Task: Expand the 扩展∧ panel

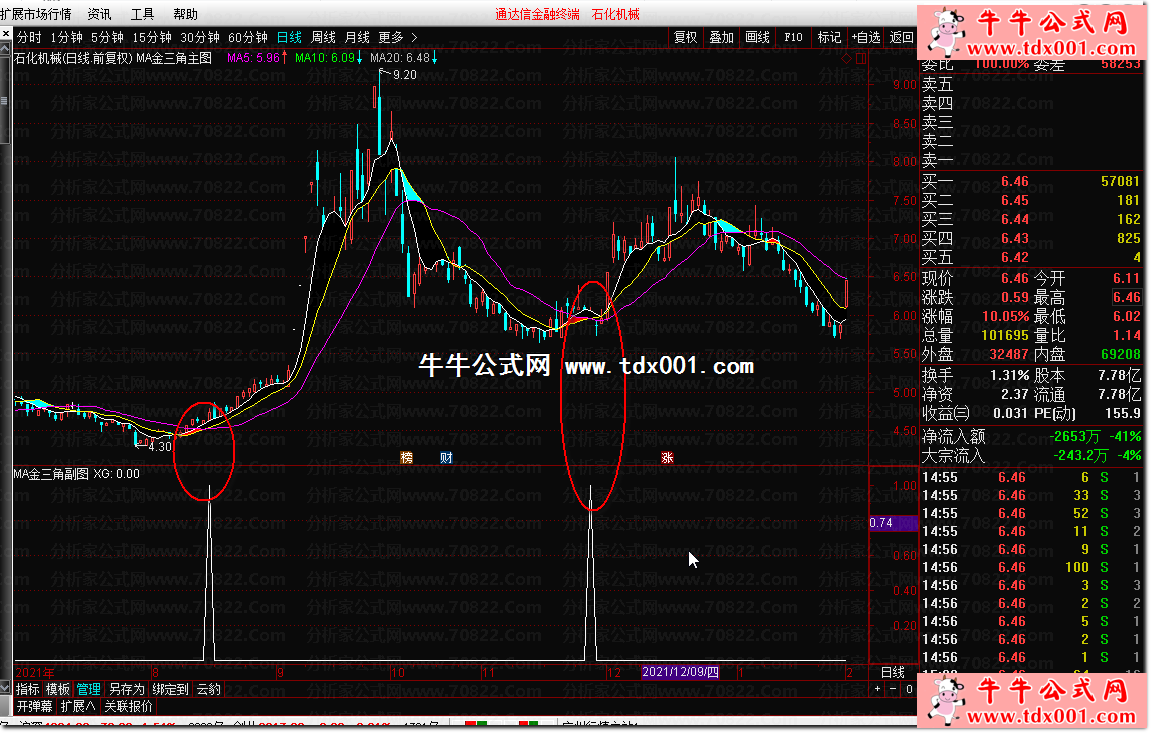Action: point(78,707)
